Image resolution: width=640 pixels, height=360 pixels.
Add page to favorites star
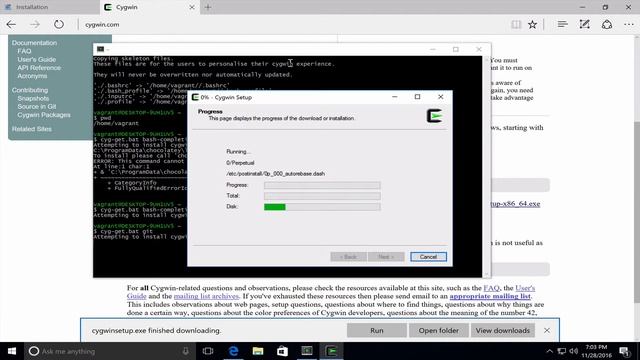pos(532,24)
